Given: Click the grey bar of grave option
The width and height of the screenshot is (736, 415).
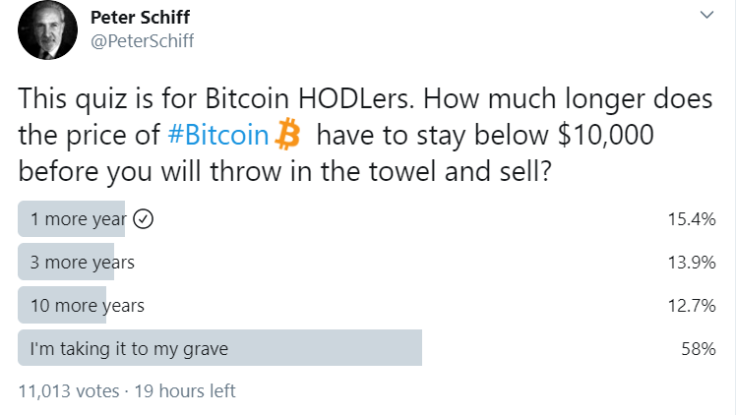Looking at the screenshot, I should [220, 348].
